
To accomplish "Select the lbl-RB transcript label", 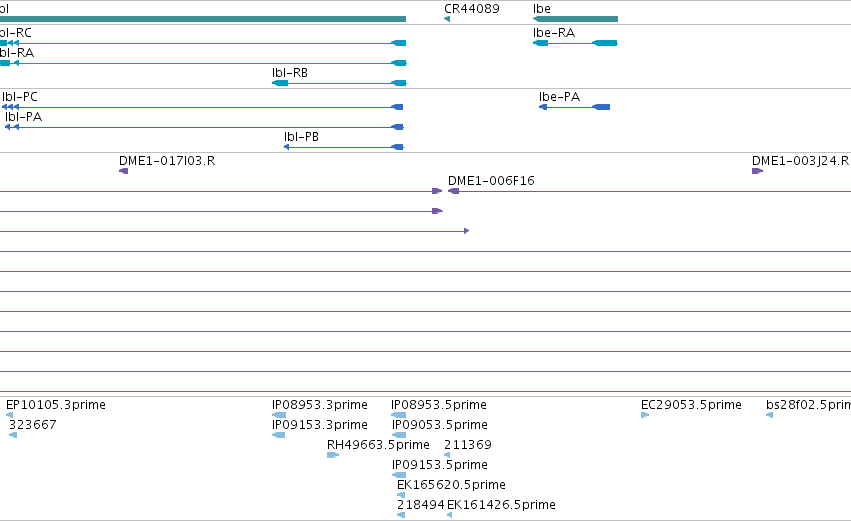I will click(x=290, y=73).
